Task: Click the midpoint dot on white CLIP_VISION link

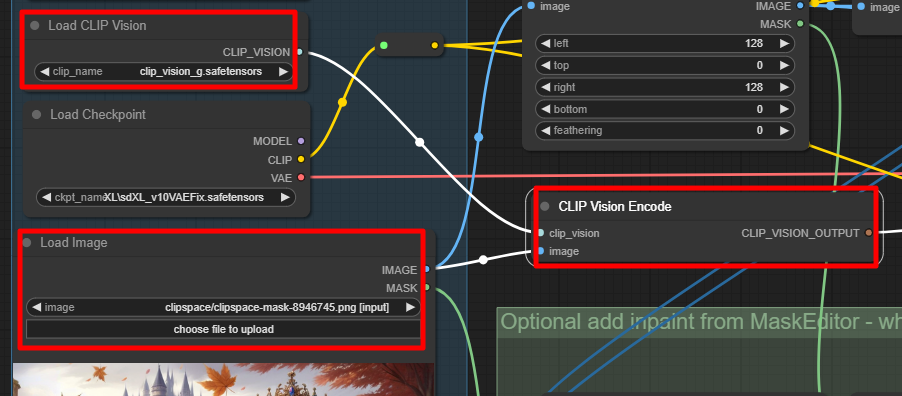Action: click(x=420, y=142)
